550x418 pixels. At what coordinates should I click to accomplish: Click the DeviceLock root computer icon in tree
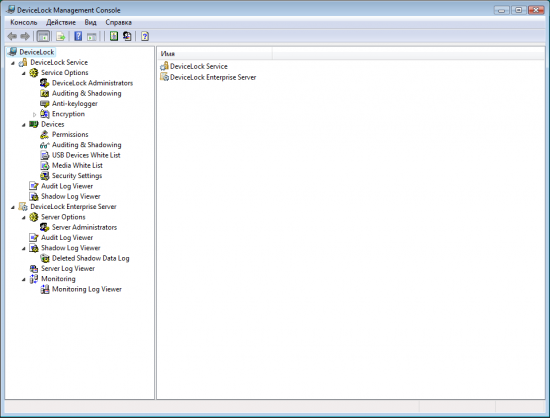tap(13, 52)
